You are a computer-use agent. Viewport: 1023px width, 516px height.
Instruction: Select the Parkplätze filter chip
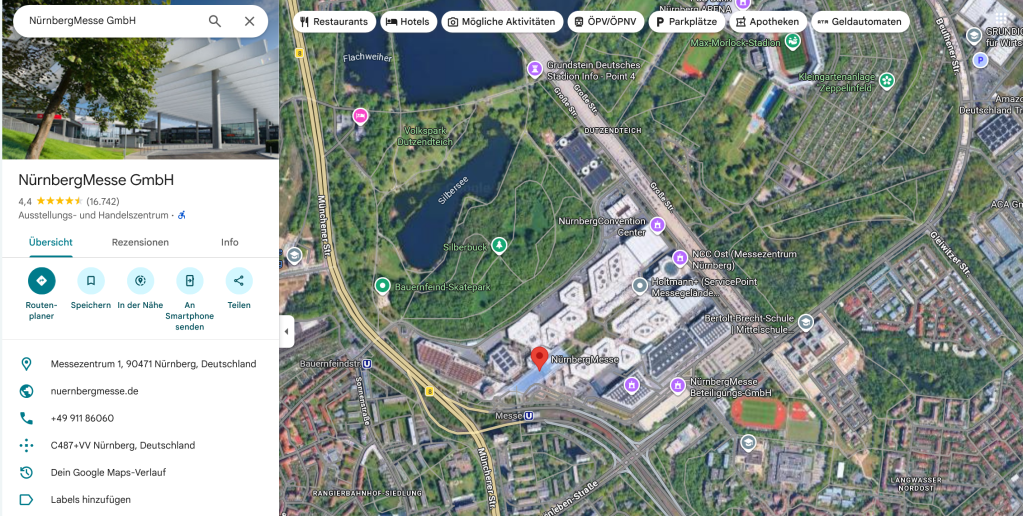pyautogui.click(x=686, y=22)
